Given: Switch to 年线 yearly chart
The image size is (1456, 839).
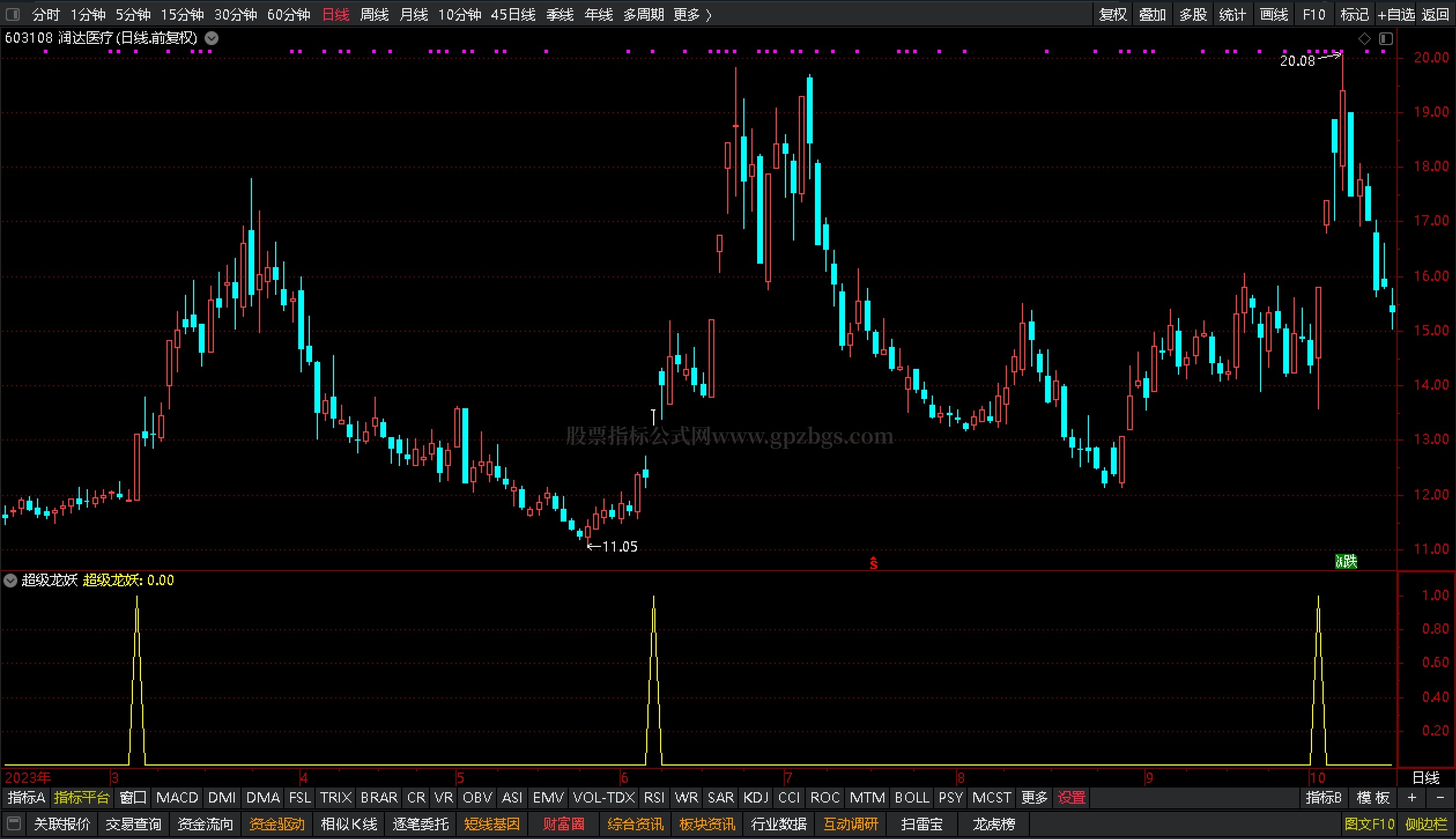Looking at the screenshot, I should (x=599, y=14).
